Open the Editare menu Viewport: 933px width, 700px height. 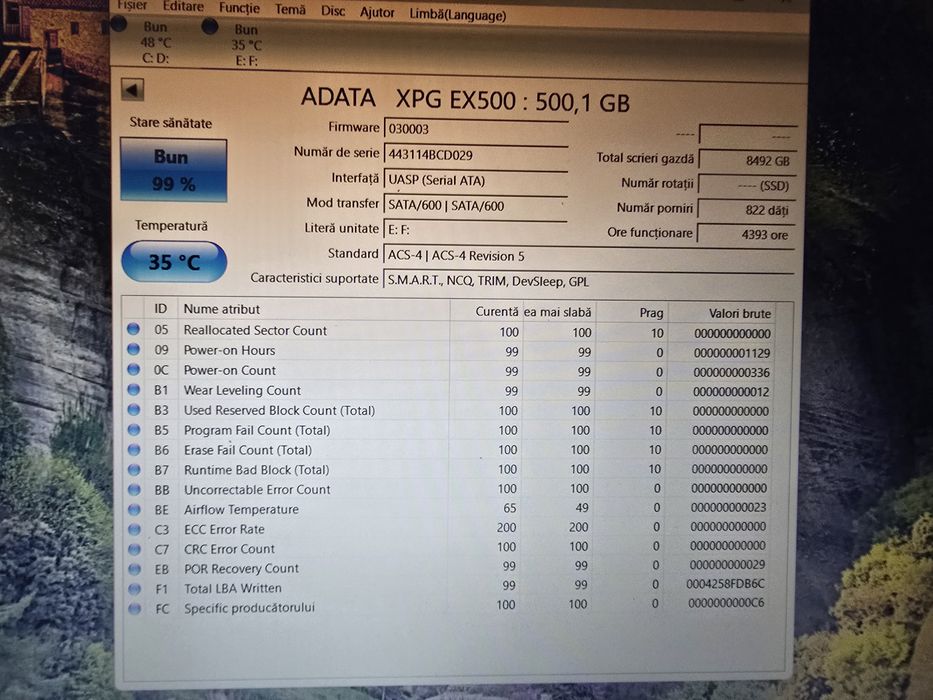click(x=183, y=7)
